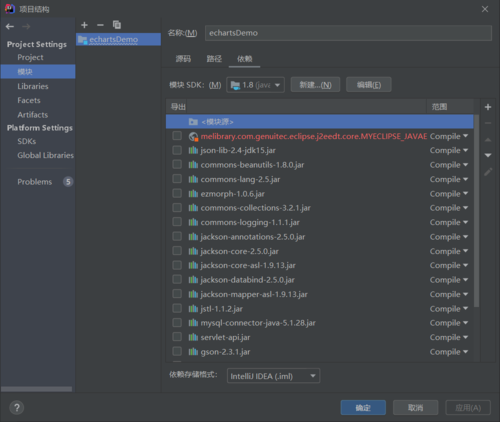Add a dependency with the plus icon
500x422 pixels.
[488, 107]
